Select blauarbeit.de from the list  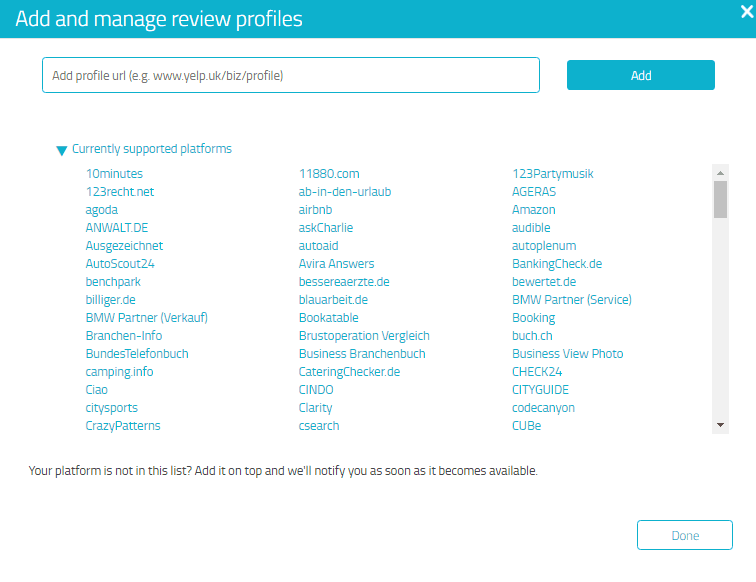pos(333,300)
